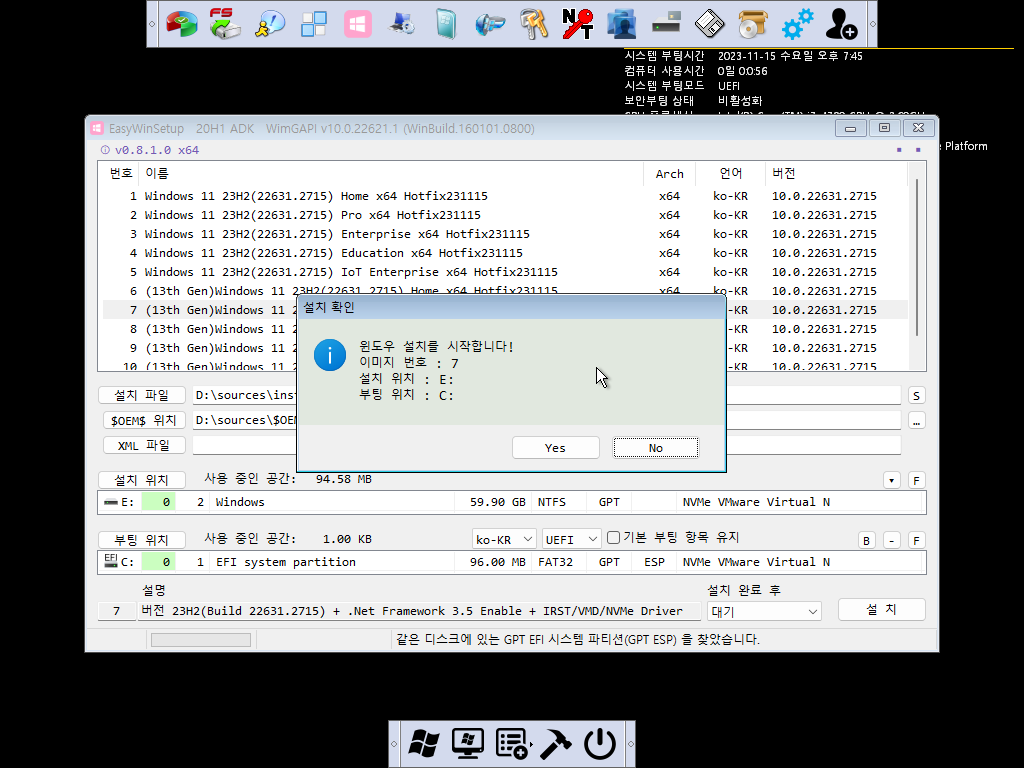Image resolution: width=1024 pixels, height=768 pixels.
Task: Click the 설치 파일 button
Action: pyautogui.click(x=142, y=395)
